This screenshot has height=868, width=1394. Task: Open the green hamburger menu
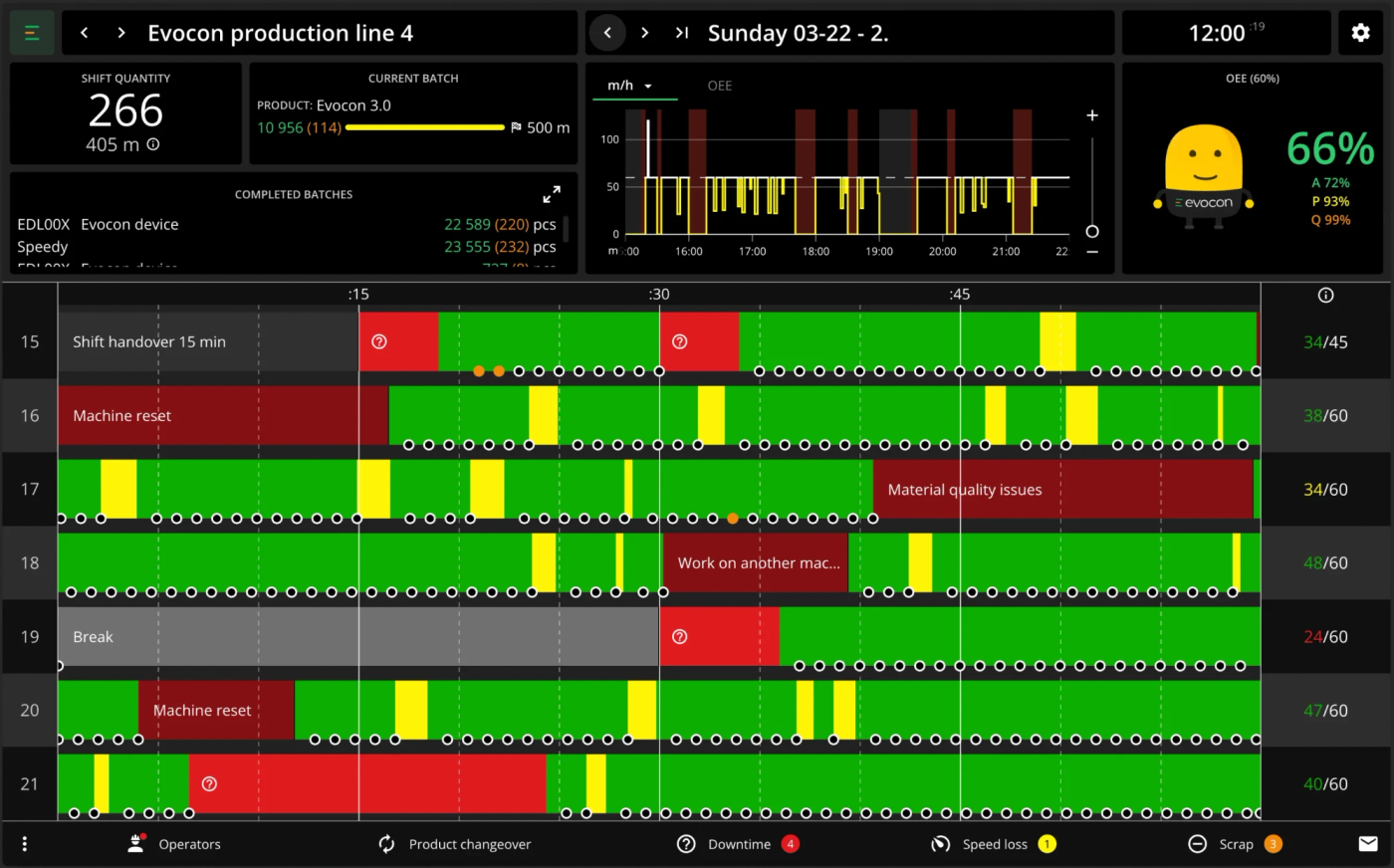click(32, 33)
